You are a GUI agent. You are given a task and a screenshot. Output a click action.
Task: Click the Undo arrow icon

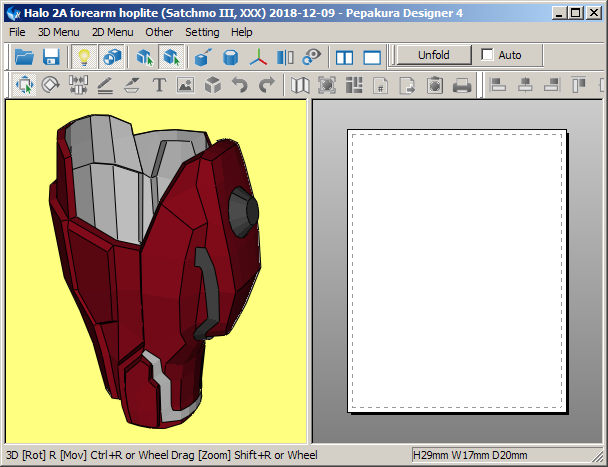[239, 86]
